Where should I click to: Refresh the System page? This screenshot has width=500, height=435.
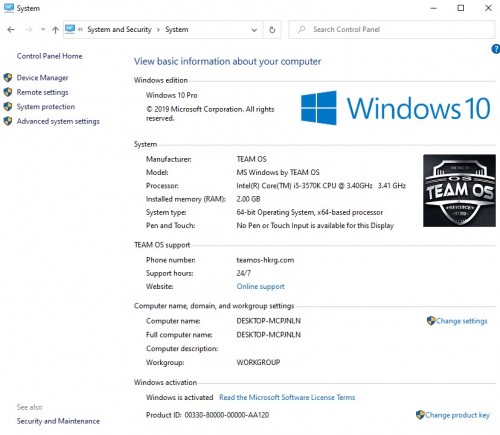(x=272, y=30)
